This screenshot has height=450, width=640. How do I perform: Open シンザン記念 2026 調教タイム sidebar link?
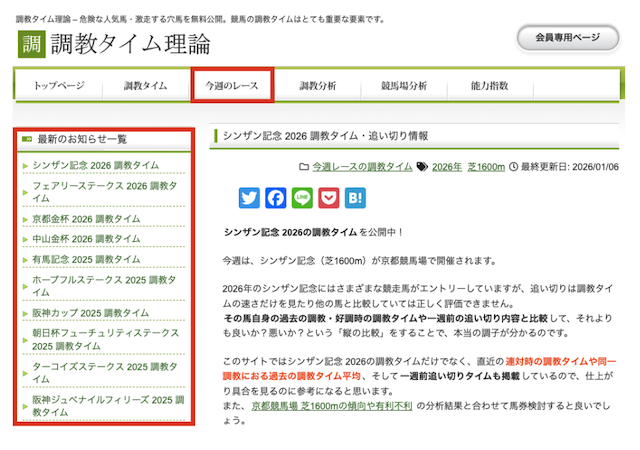[x=96, y=165]
